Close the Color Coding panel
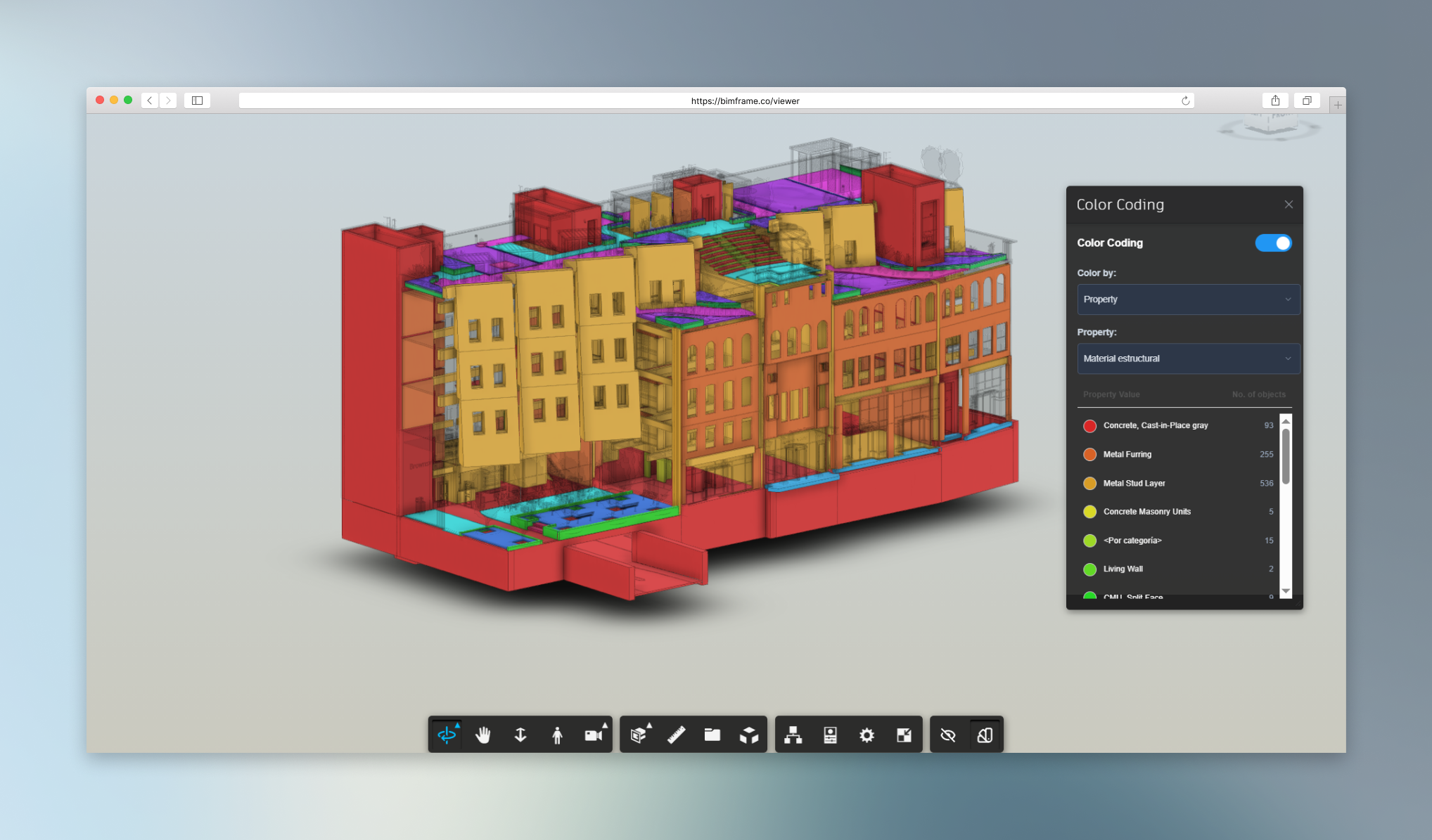Viewport: 1432px width, 840px height. (x=1289, y=205)
